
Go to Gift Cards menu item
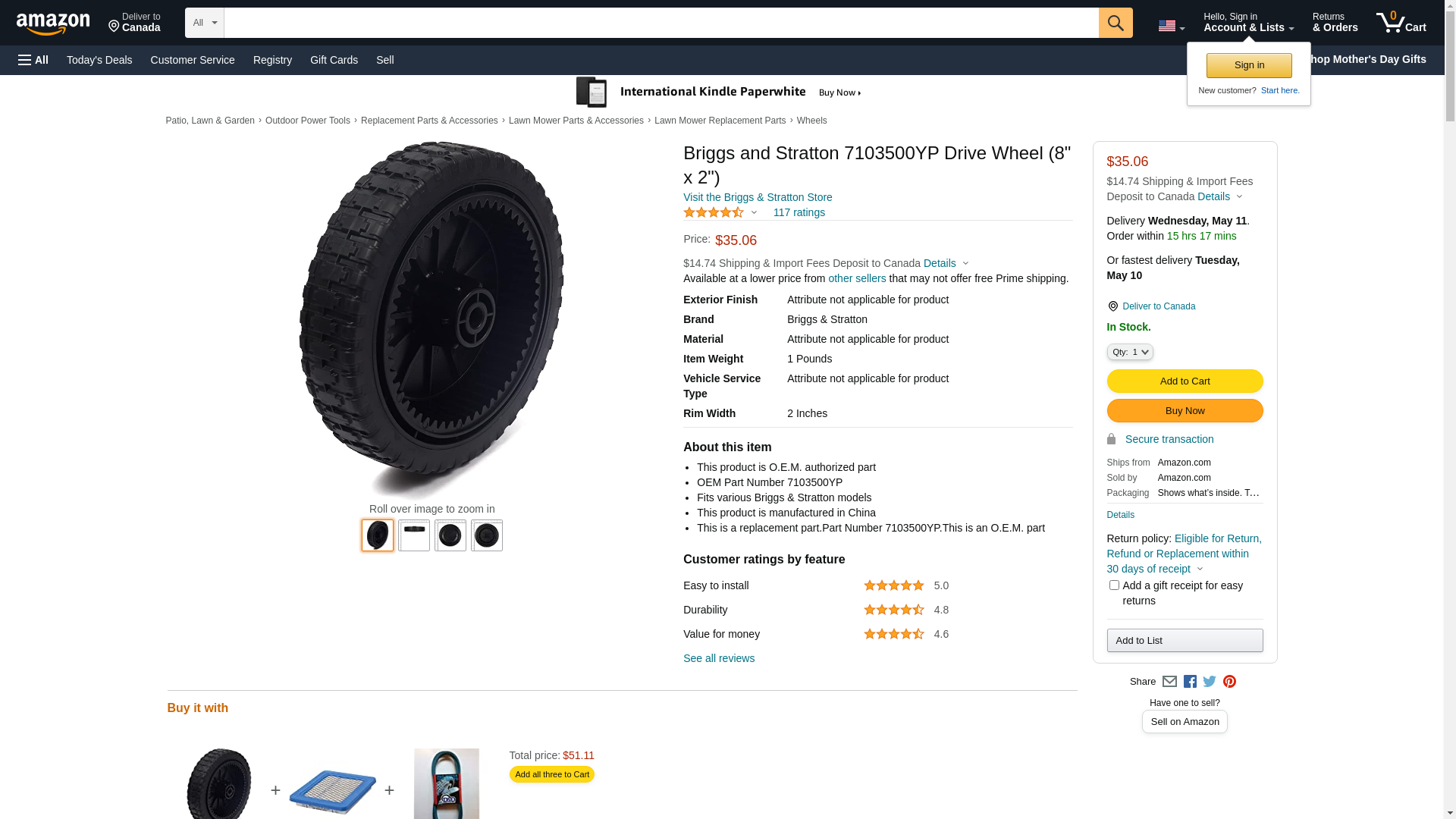[x=334, y=60]
